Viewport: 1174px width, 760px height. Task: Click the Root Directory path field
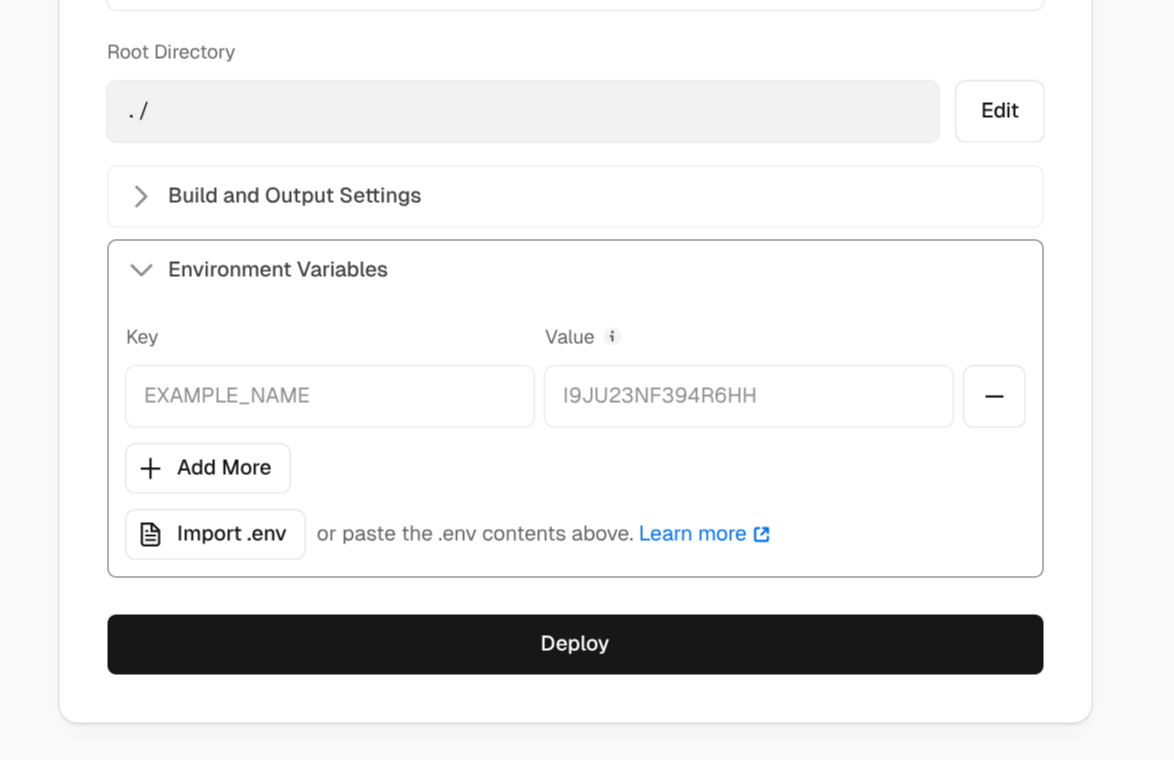[x=523, y=111]
